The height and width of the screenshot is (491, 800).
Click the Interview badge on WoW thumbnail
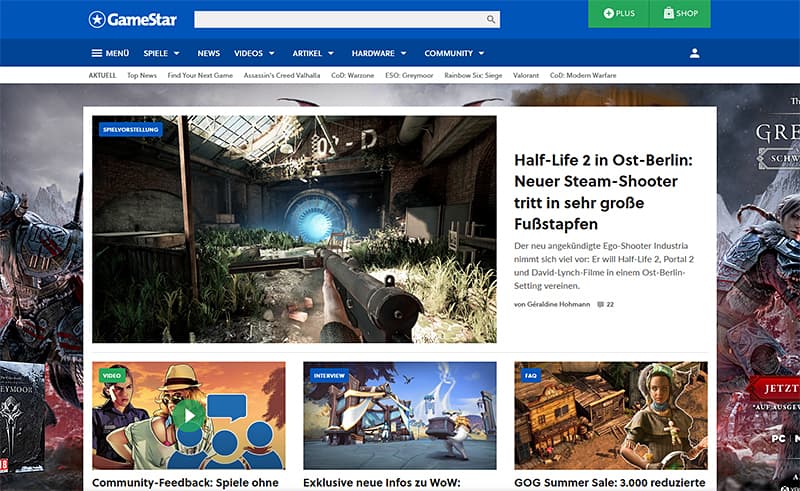[329, 375]
